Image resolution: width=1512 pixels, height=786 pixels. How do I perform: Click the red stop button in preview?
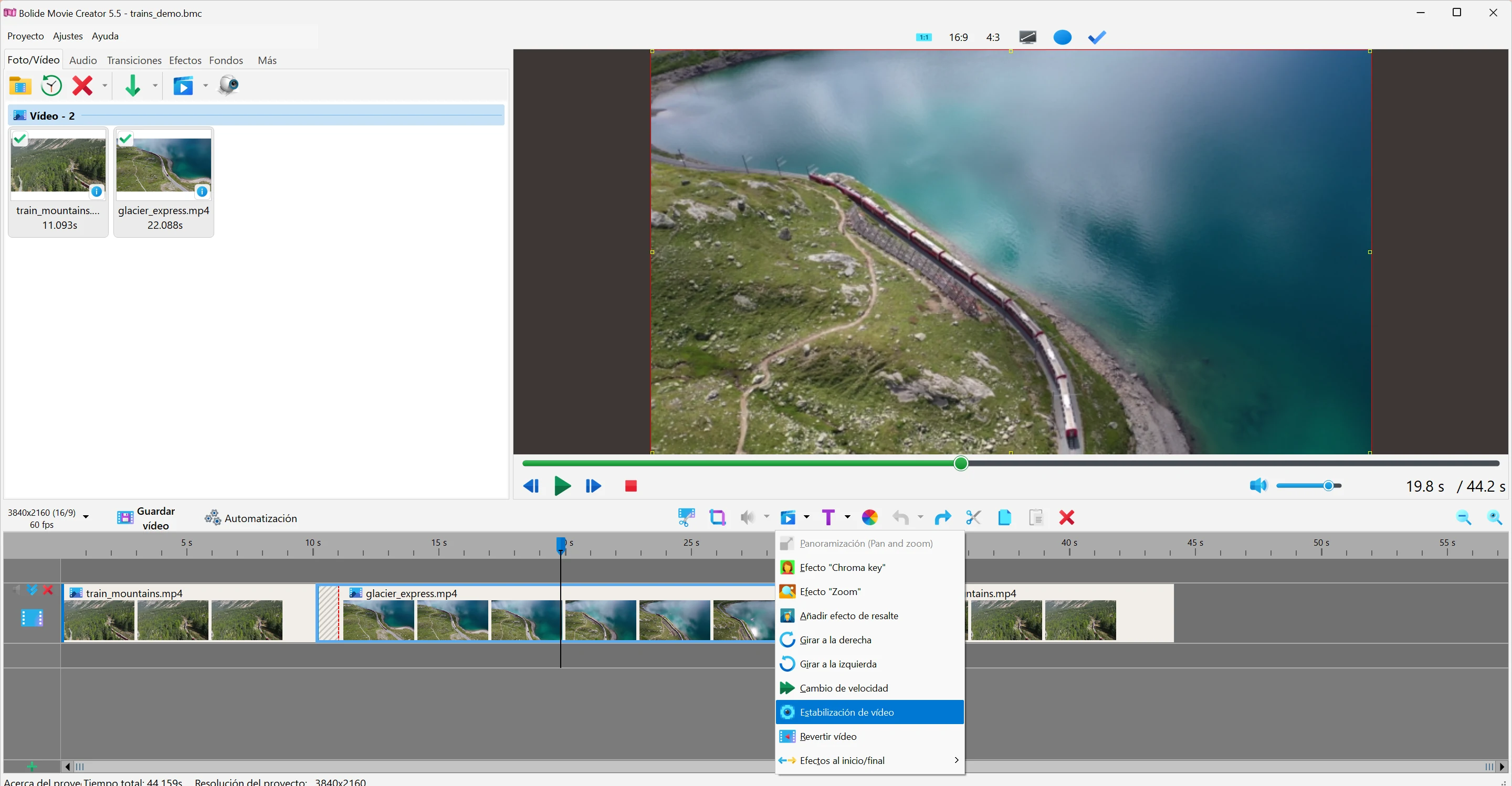point(631,486)
